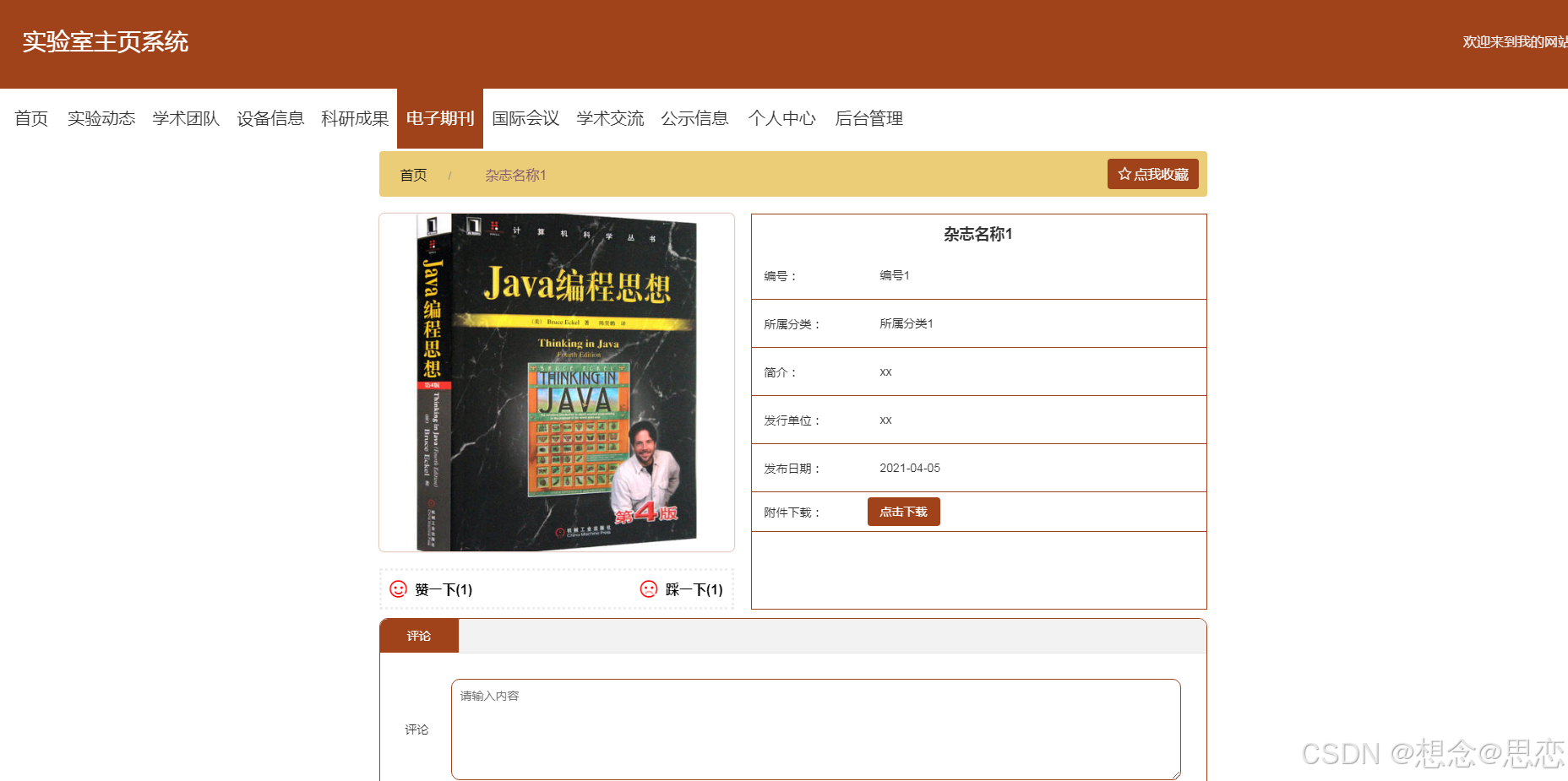Click the 杂志名称1 breadcrumb link
The height and width of the screenshot is (781, 1568).
515,175
